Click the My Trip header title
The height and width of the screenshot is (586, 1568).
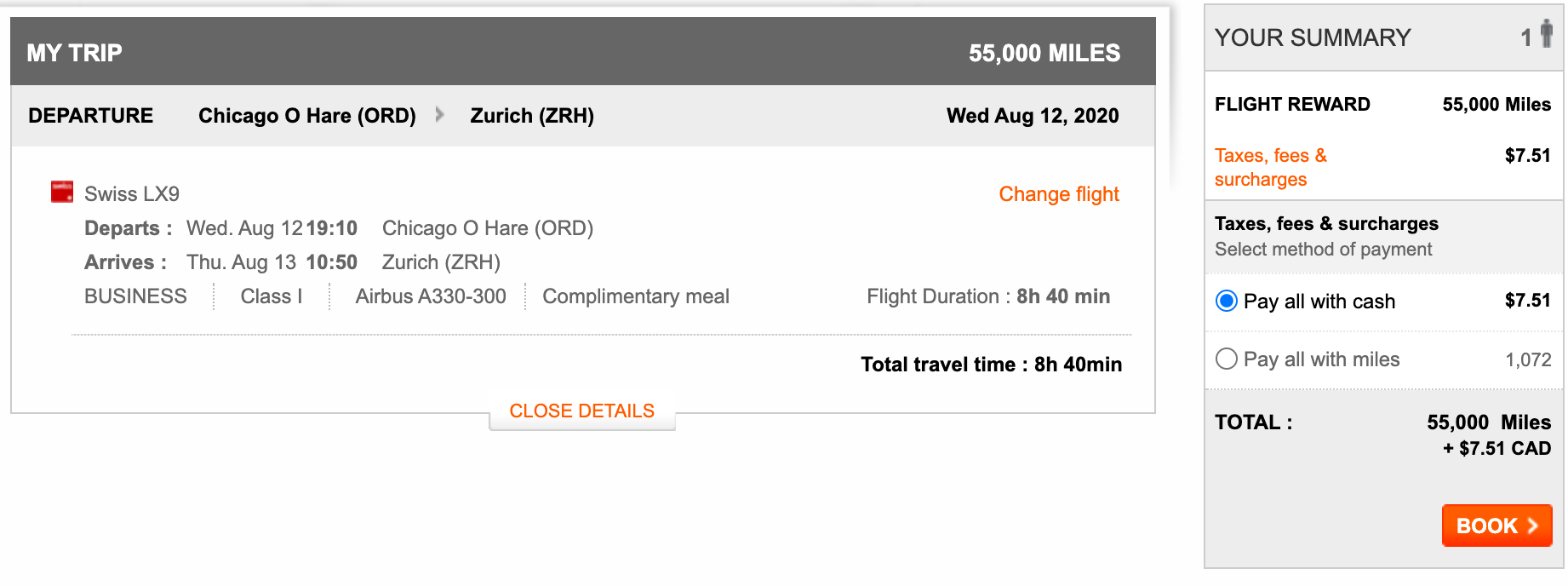tap(74, 53)
